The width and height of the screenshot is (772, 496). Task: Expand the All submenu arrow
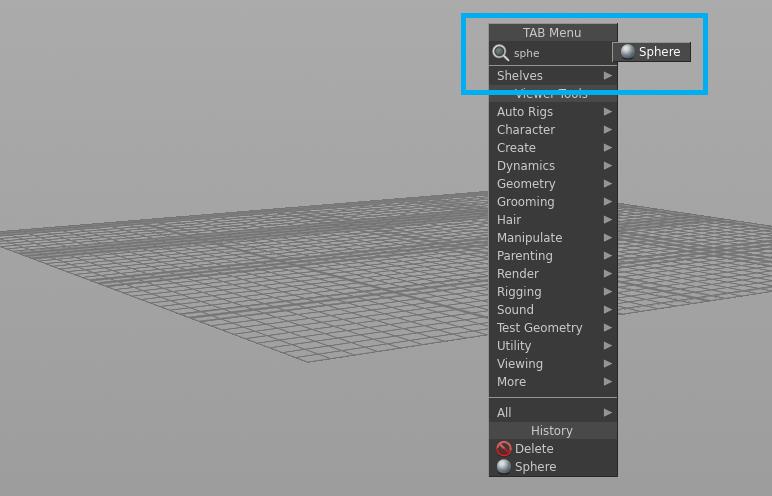click(607, 412)
